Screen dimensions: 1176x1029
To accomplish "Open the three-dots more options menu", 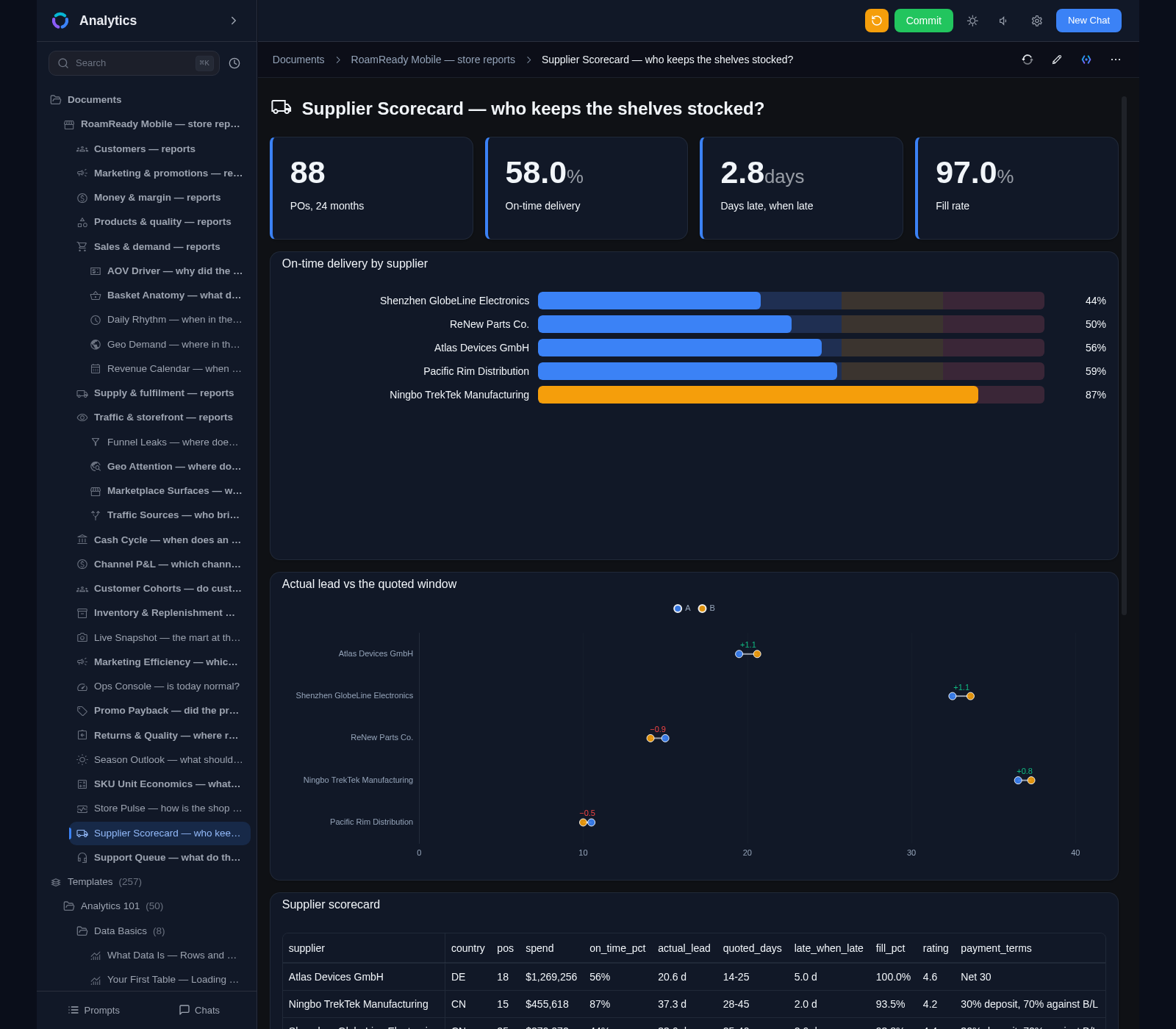I will (1116, 60).
